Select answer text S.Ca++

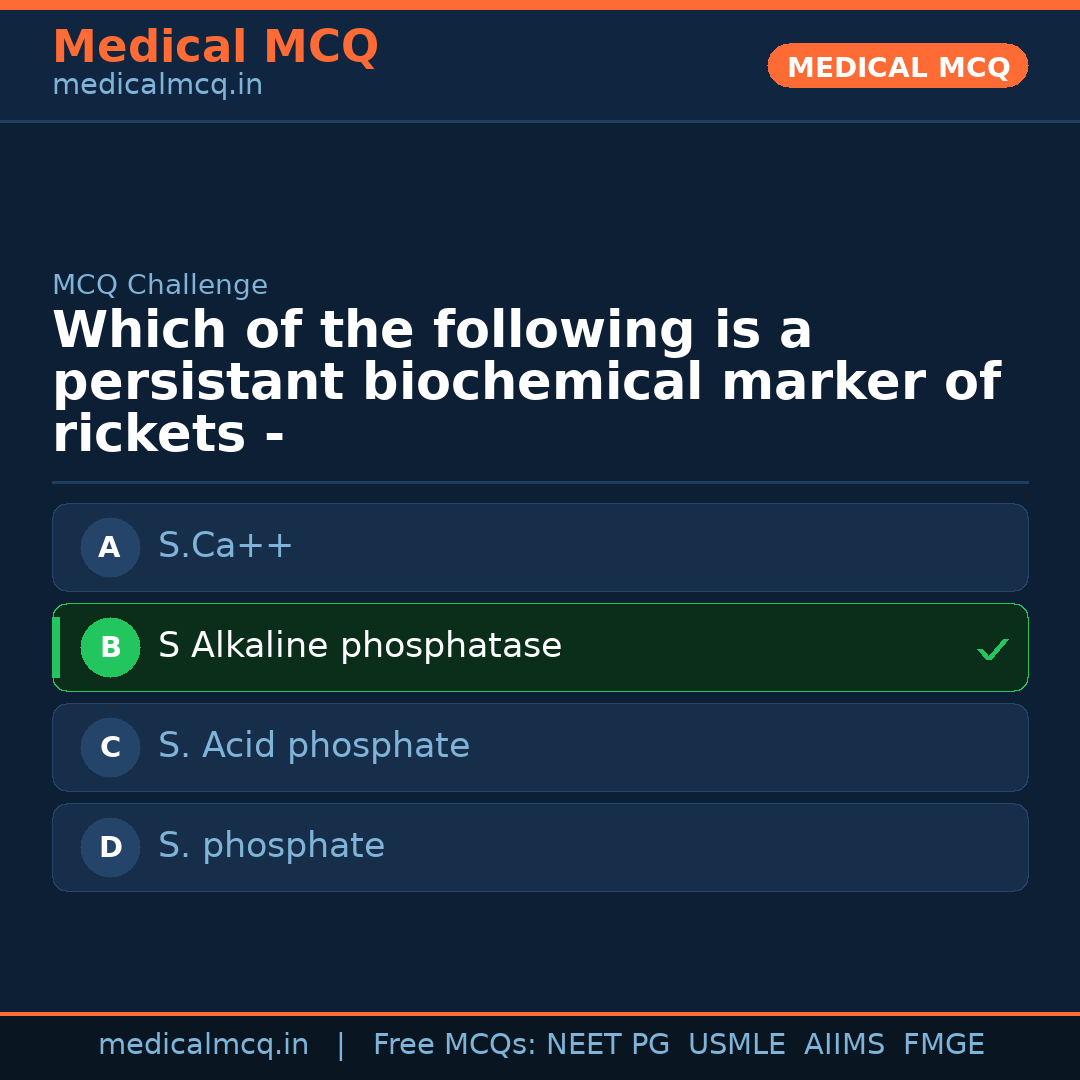pyautogui.click(x=226, y=546)
